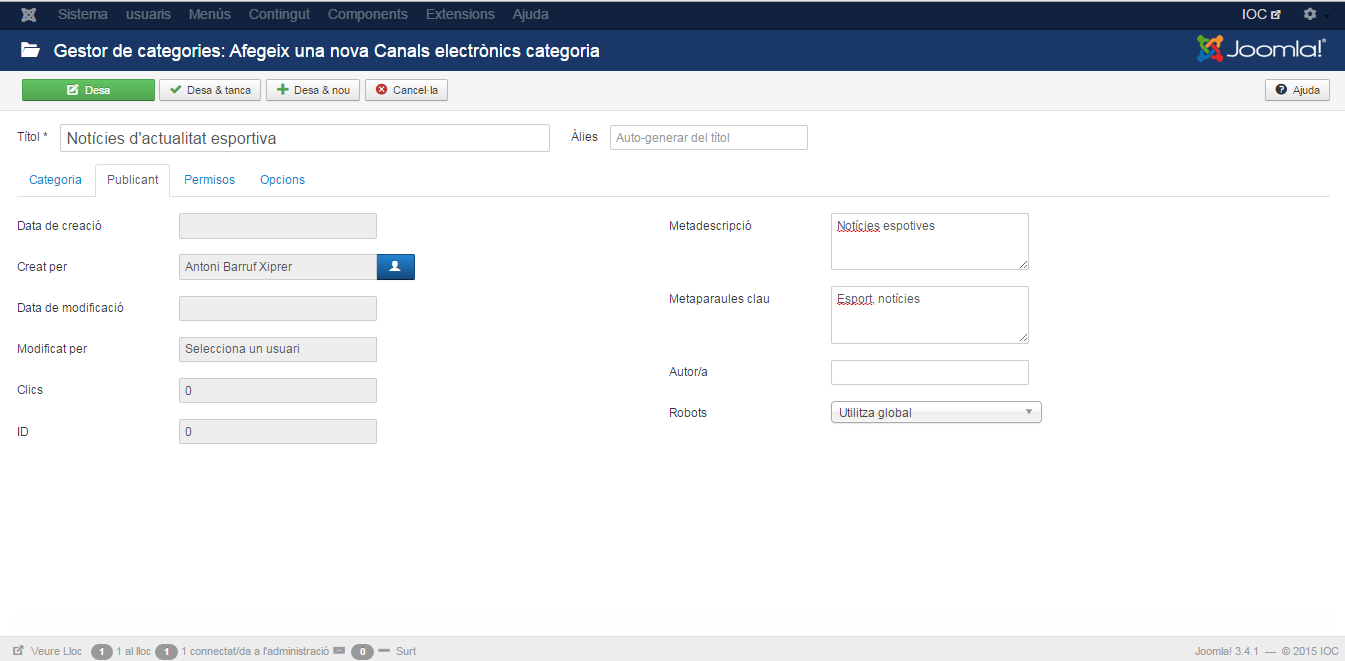Click the Joomla logo icon in top bar
Image resolution: width=1345 pixels, height=661 pixels.
pos(29,15)
